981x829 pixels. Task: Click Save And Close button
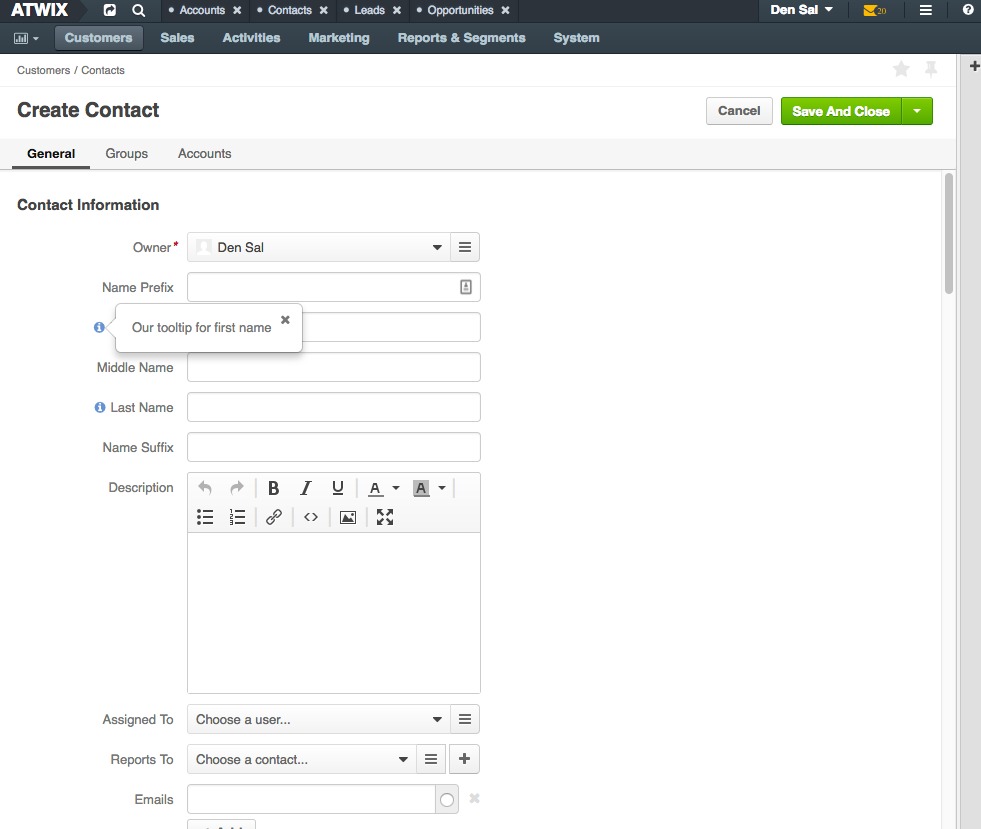(x=841, y=111)
